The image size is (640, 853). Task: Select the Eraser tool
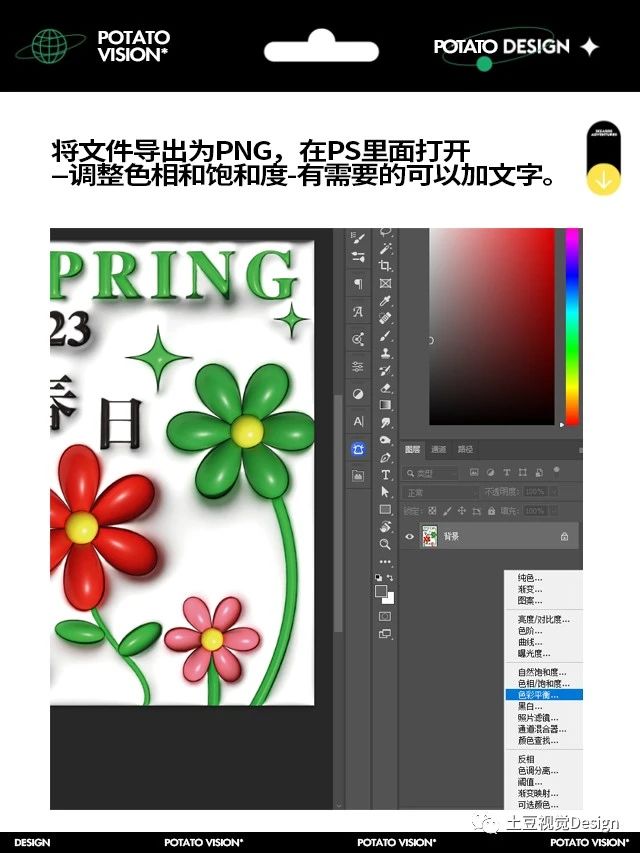pos(385,388)
